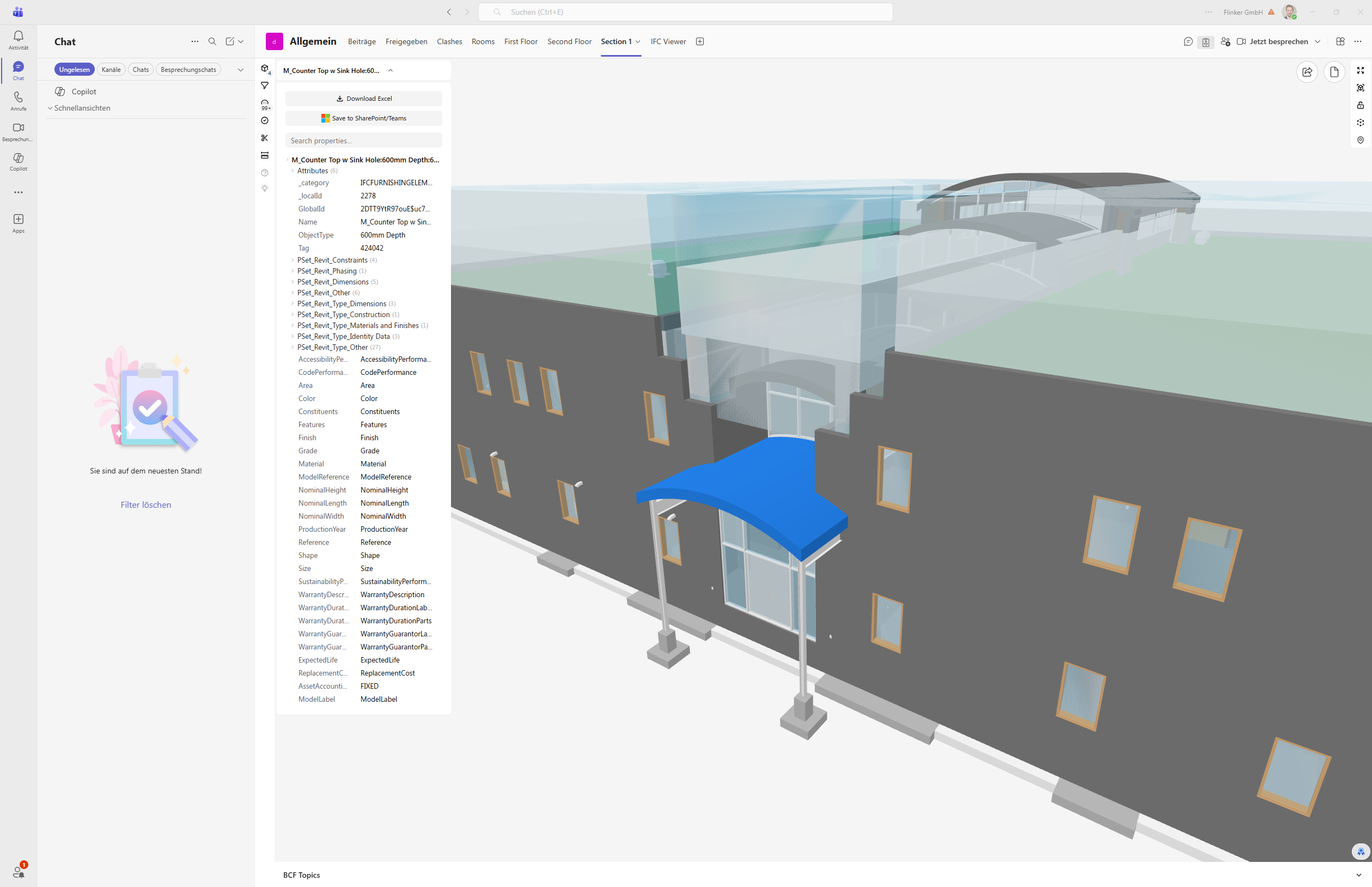Viewport: 1372px width, 887px height.
Task: Click the funnel filter tool icon
Action: click(265, 86)
